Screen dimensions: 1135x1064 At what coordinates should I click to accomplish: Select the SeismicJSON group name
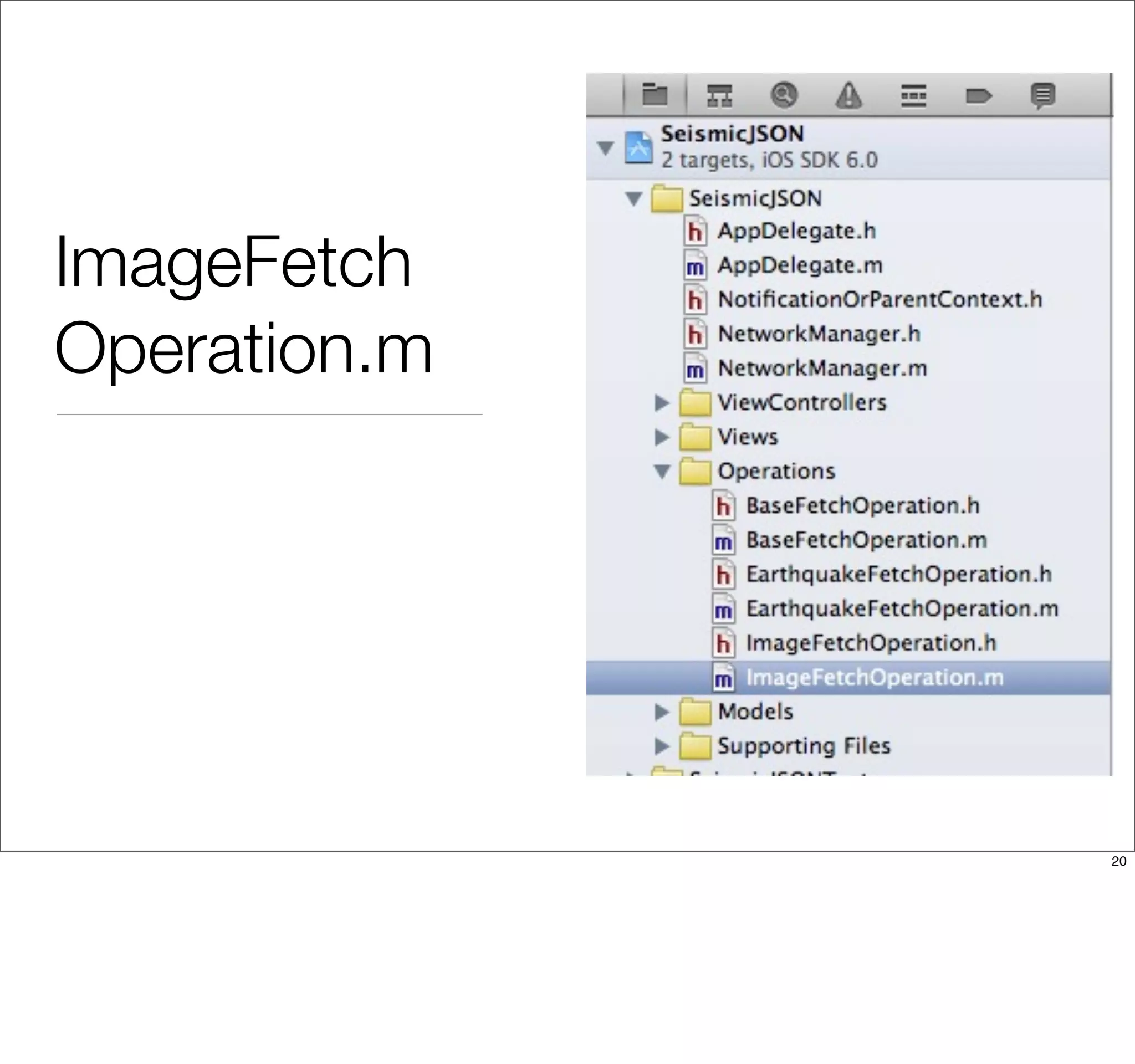click(x=755, y=198)
